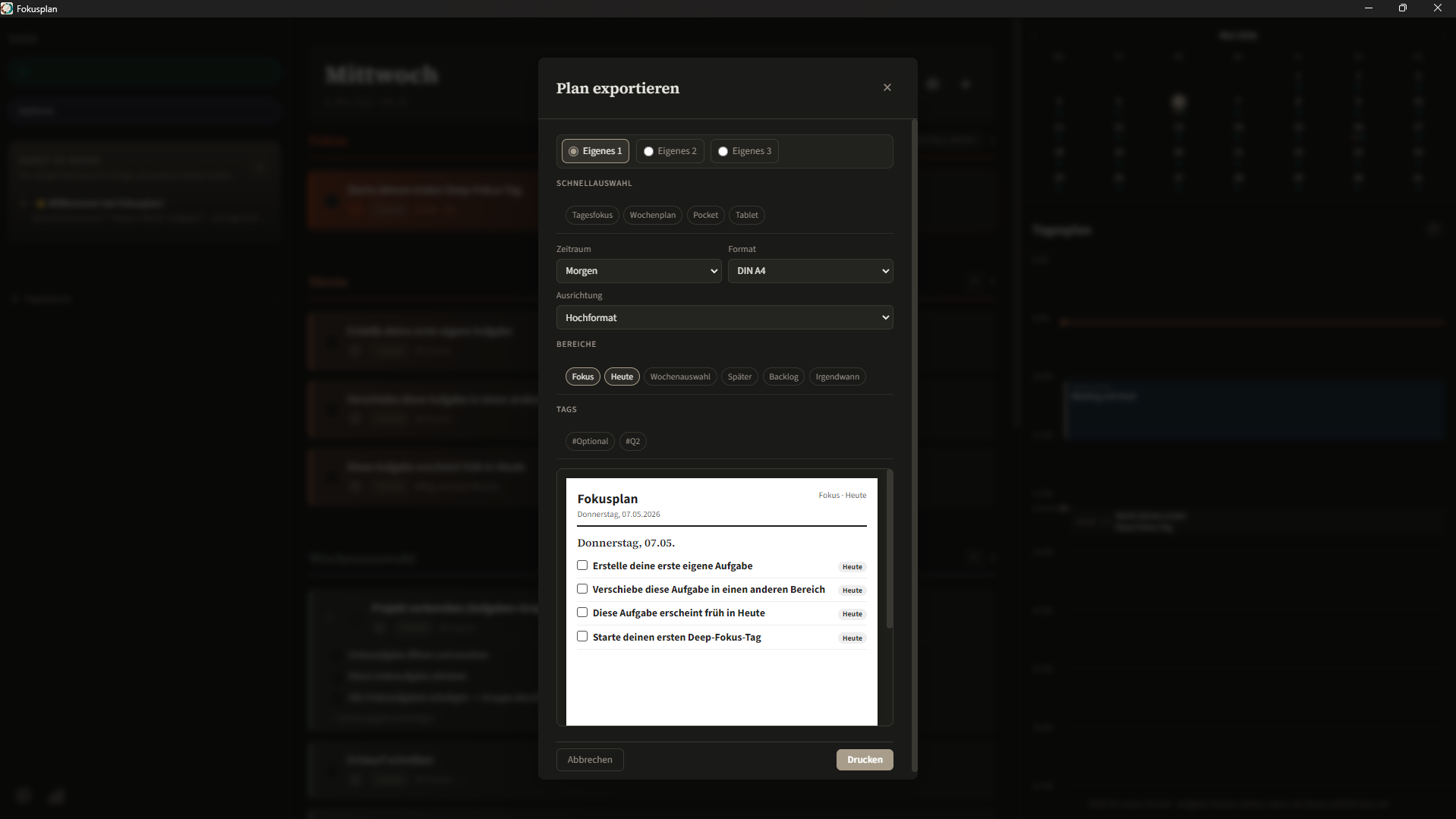Screen dimensions: 1456x819
Task: Choose the Tagesfokus quick preset
Action: (592, 215)
